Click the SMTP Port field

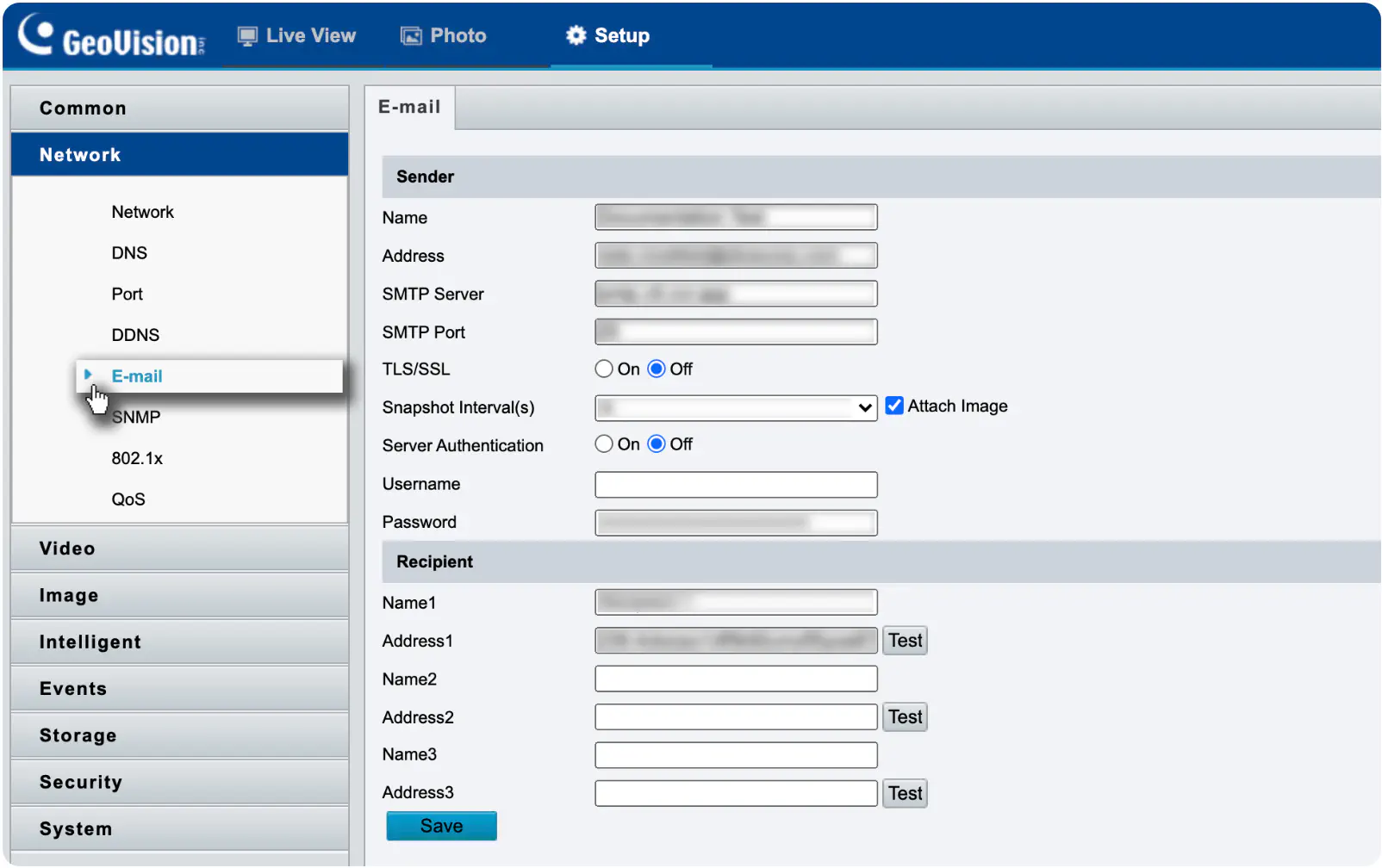point(736,332)
